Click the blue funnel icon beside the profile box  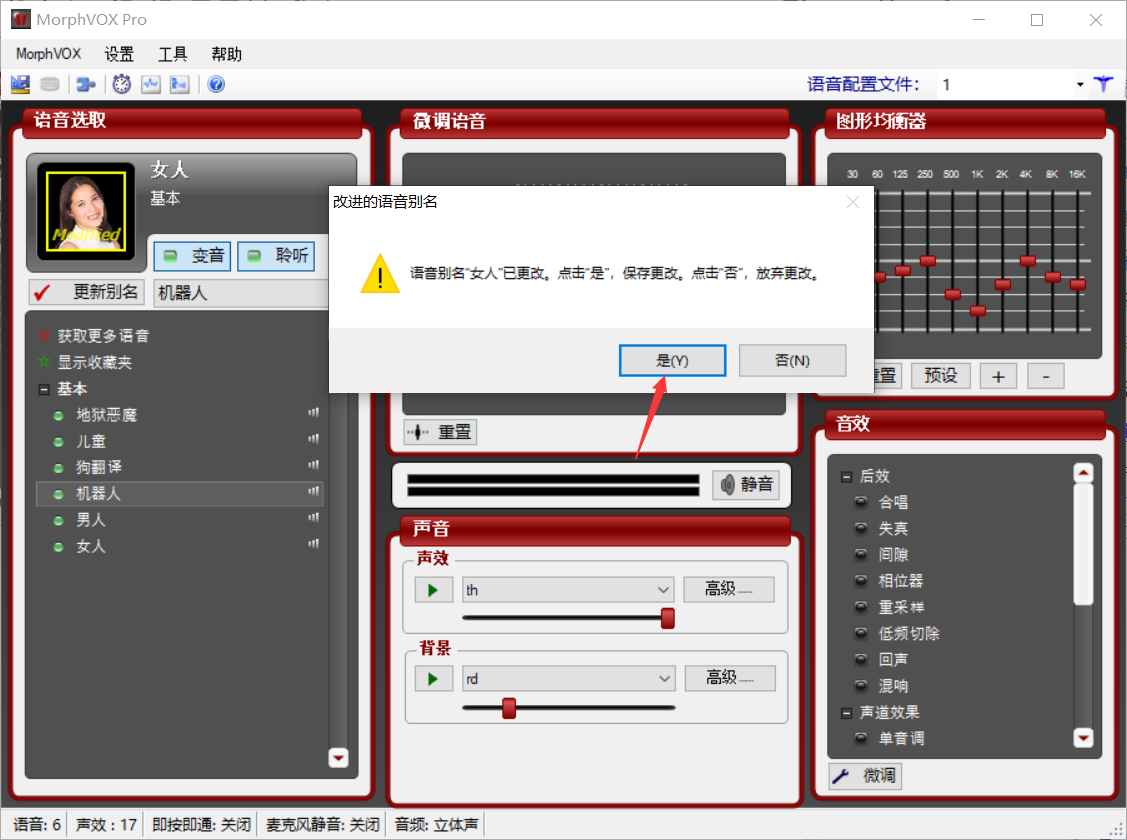tap(1103, 85)
